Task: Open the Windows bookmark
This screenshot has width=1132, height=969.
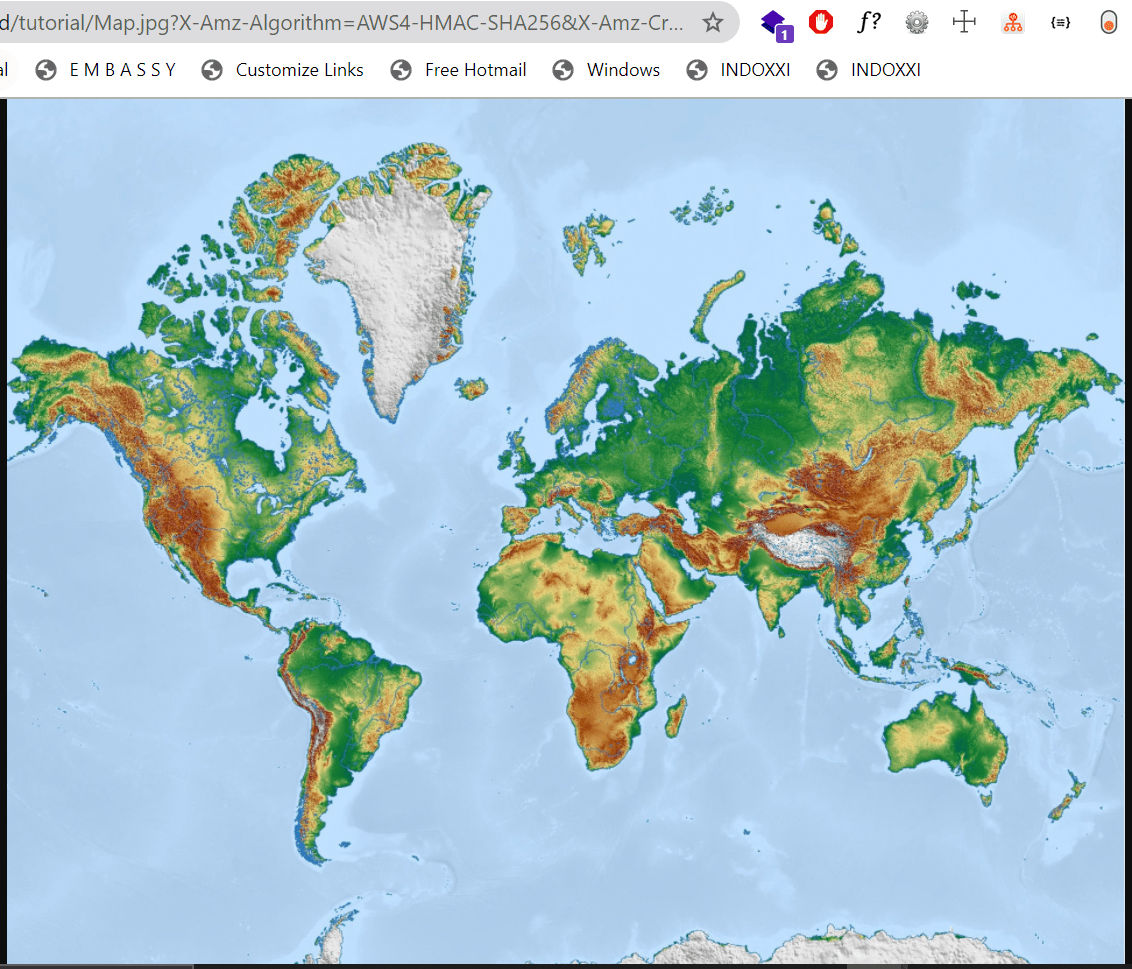Action: 606,70
